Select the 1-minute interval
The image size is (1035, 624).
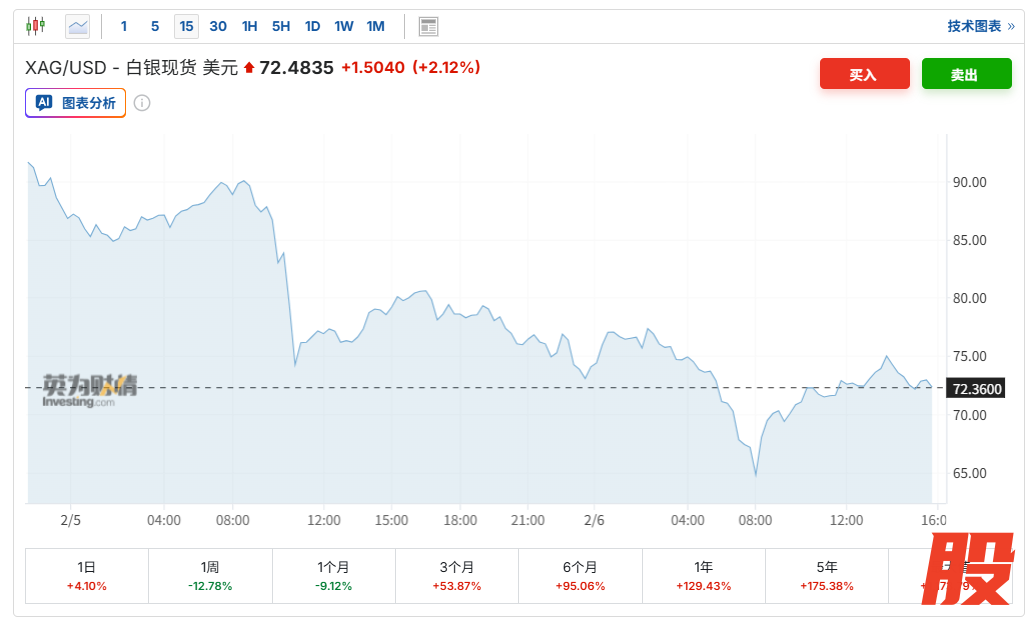point(124,26)
